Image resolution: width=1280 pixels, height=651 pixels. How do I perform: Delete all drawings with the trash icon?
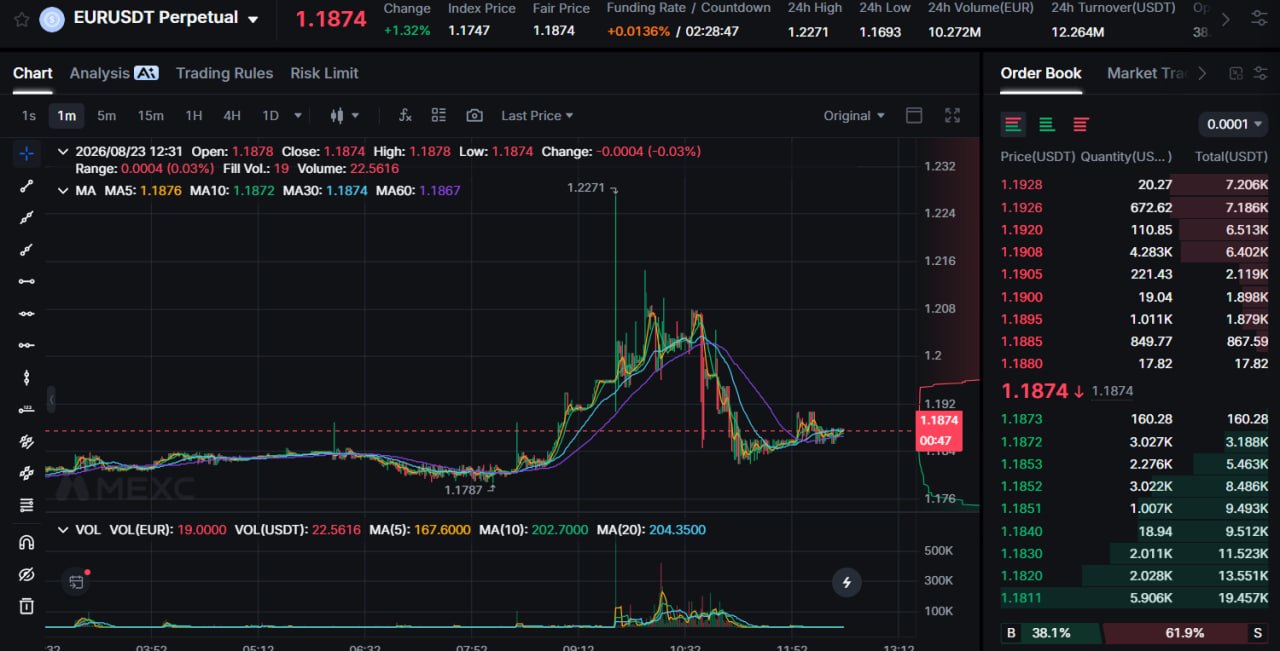27,606
